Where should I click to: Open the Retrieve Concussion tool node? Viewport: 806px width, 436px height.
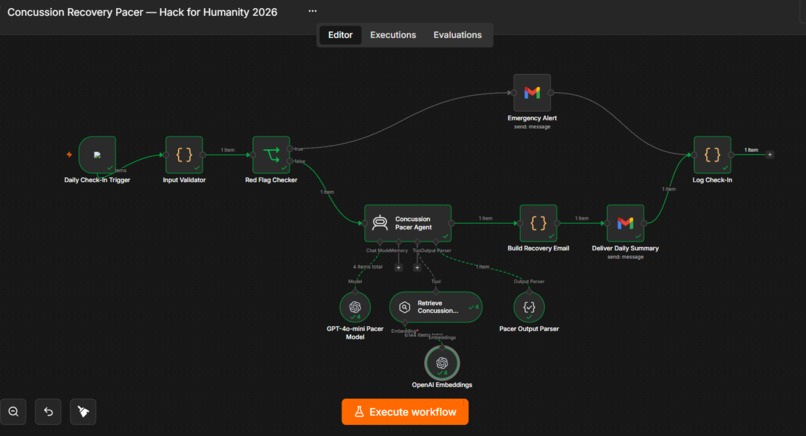[436, 307]
